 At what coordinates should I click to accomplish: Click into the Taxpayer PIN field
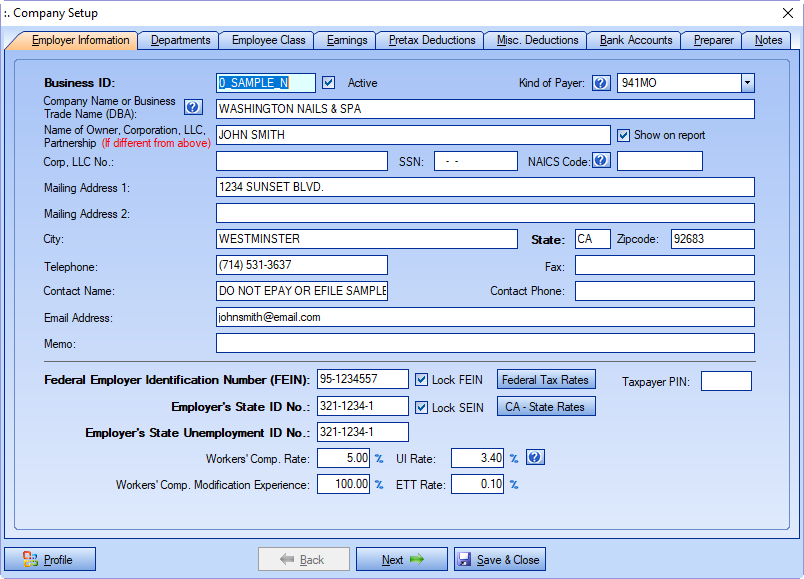726,381
